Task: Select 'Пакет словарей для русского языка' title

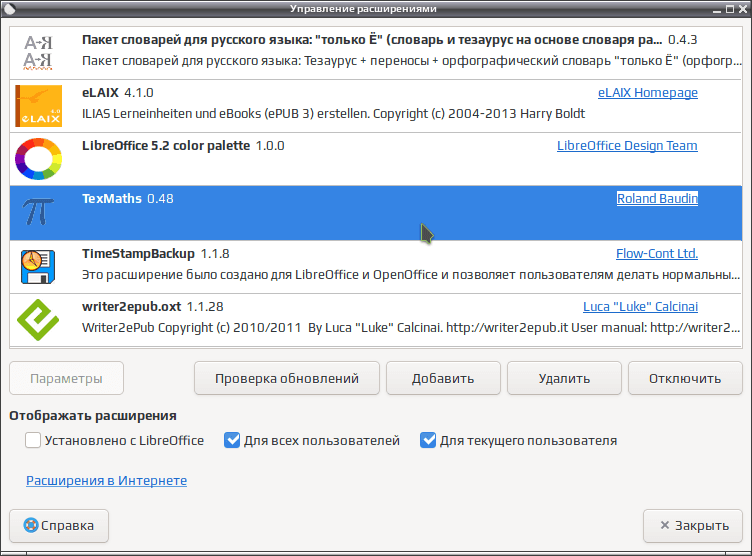Action: point(372,40)
